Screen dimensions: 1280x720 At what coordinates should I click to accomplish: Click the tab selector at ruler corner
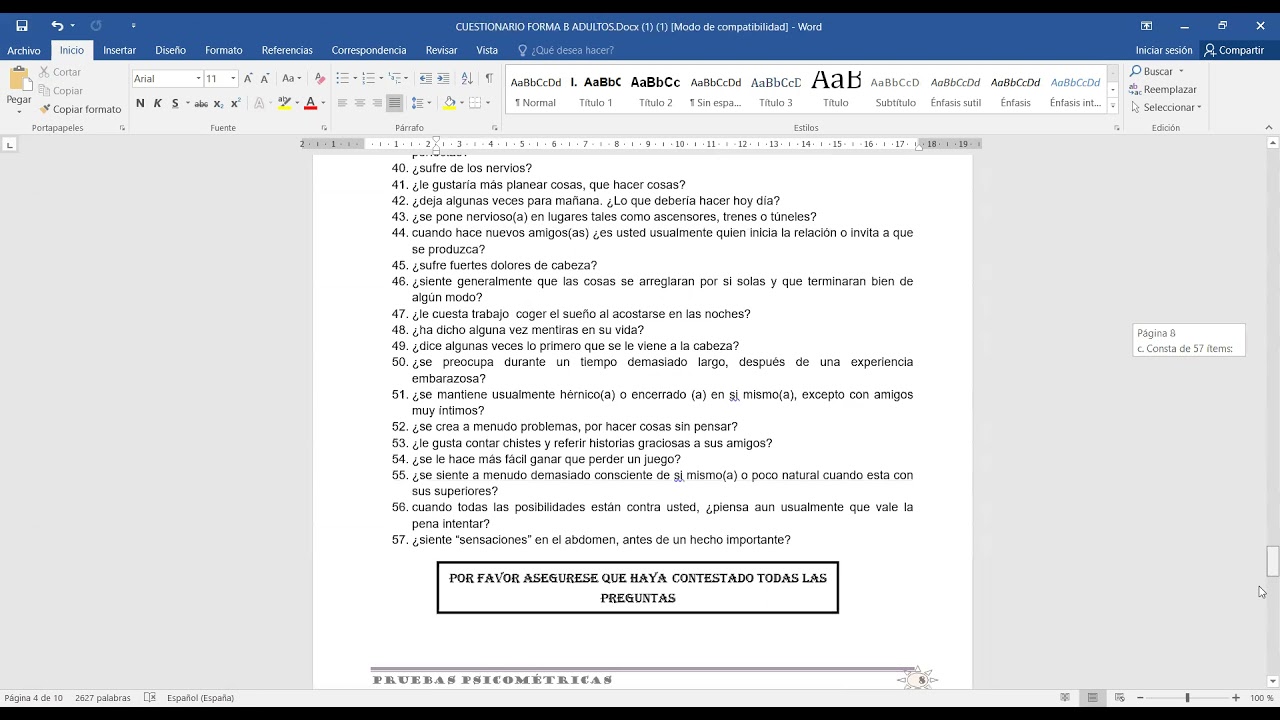point(10,145)
